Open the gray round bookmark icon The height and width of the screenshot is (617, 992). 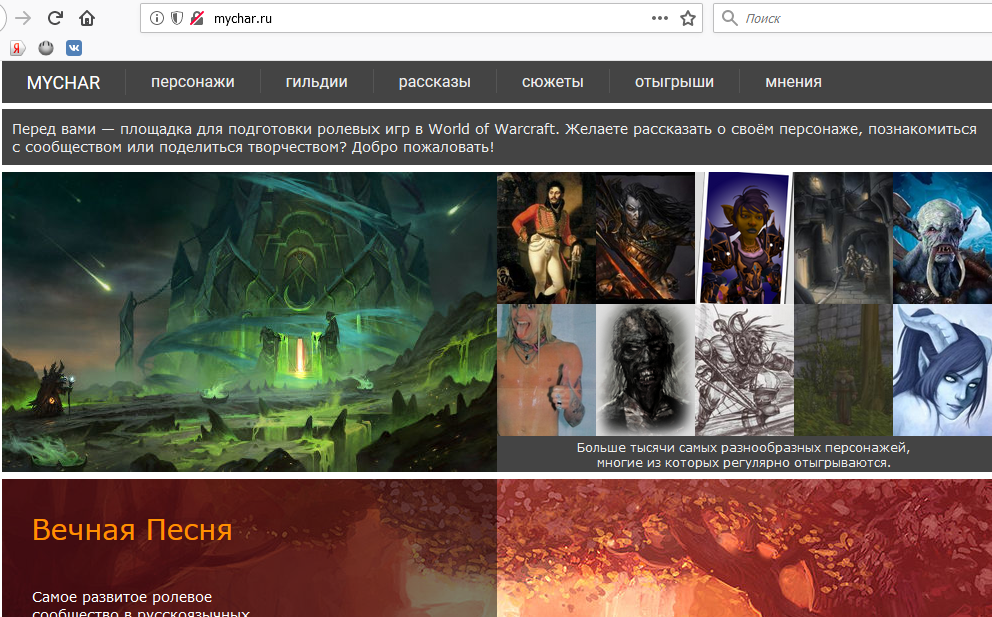tap(46, 48)
